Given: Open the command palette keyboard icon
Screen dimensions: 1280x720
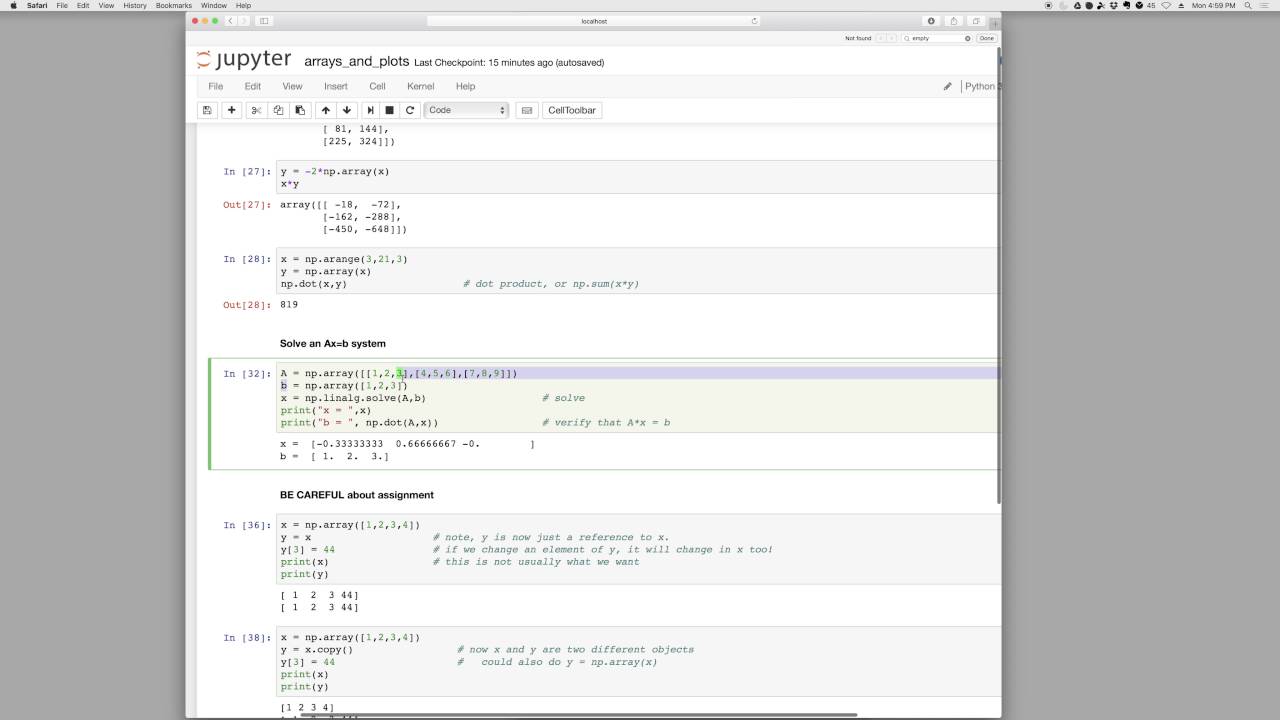Looking at the screenshot, I should (527, 110).
